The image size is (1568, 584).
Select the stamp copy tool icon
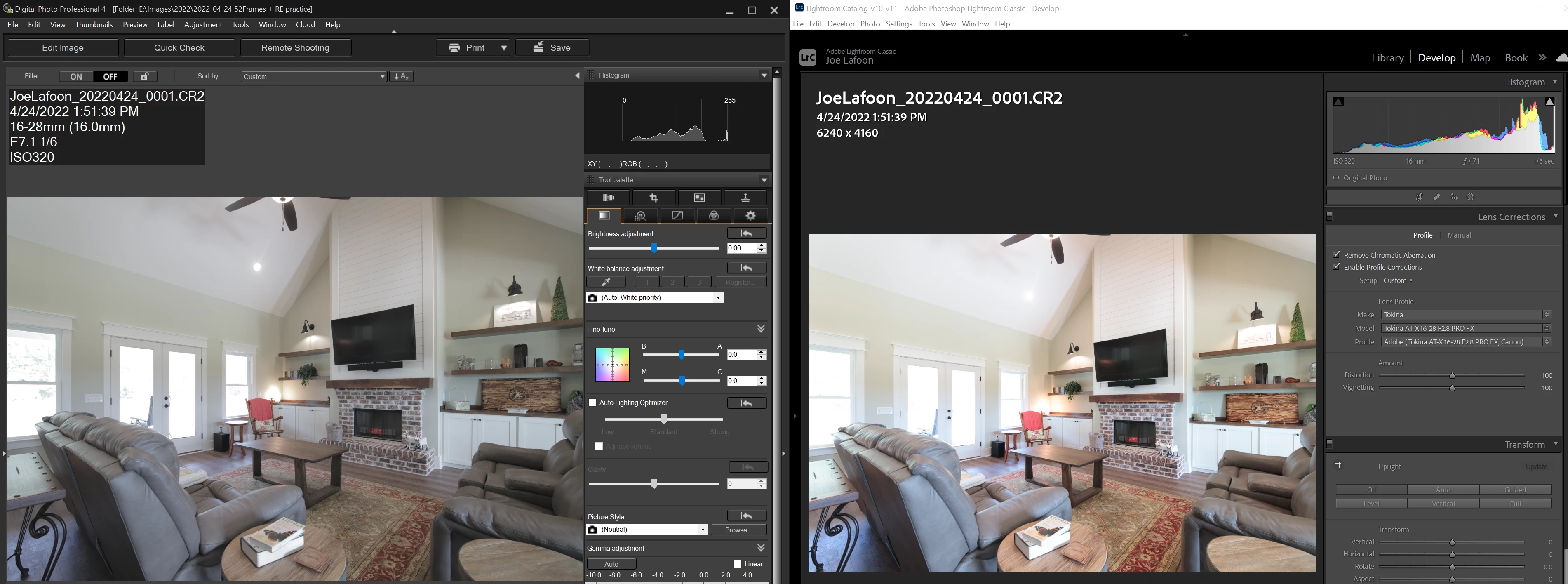pyautogui.click(x=745, y=198)
